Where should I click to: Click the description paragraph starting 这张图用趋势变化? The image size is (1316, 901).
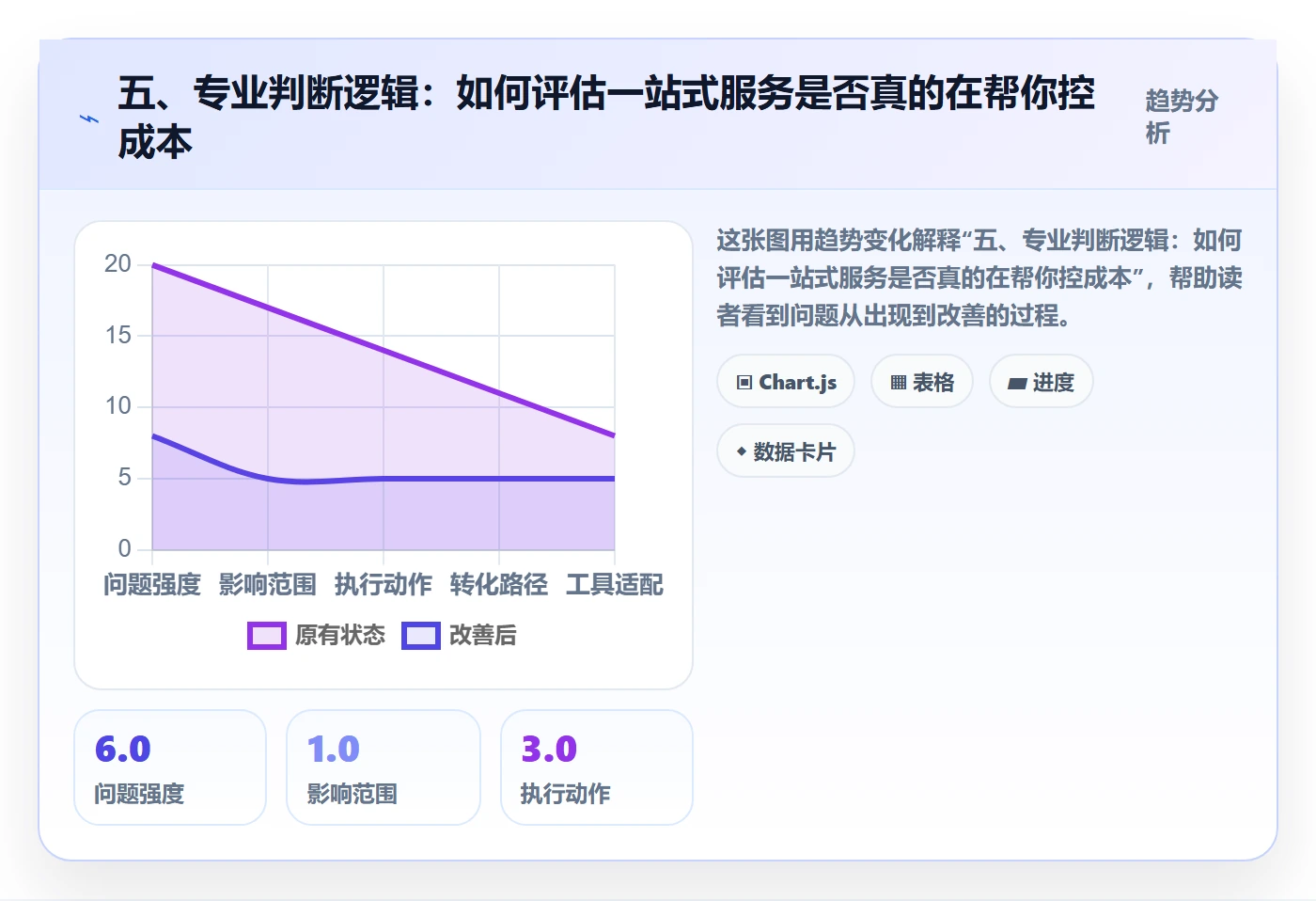(x=979, y=277)
